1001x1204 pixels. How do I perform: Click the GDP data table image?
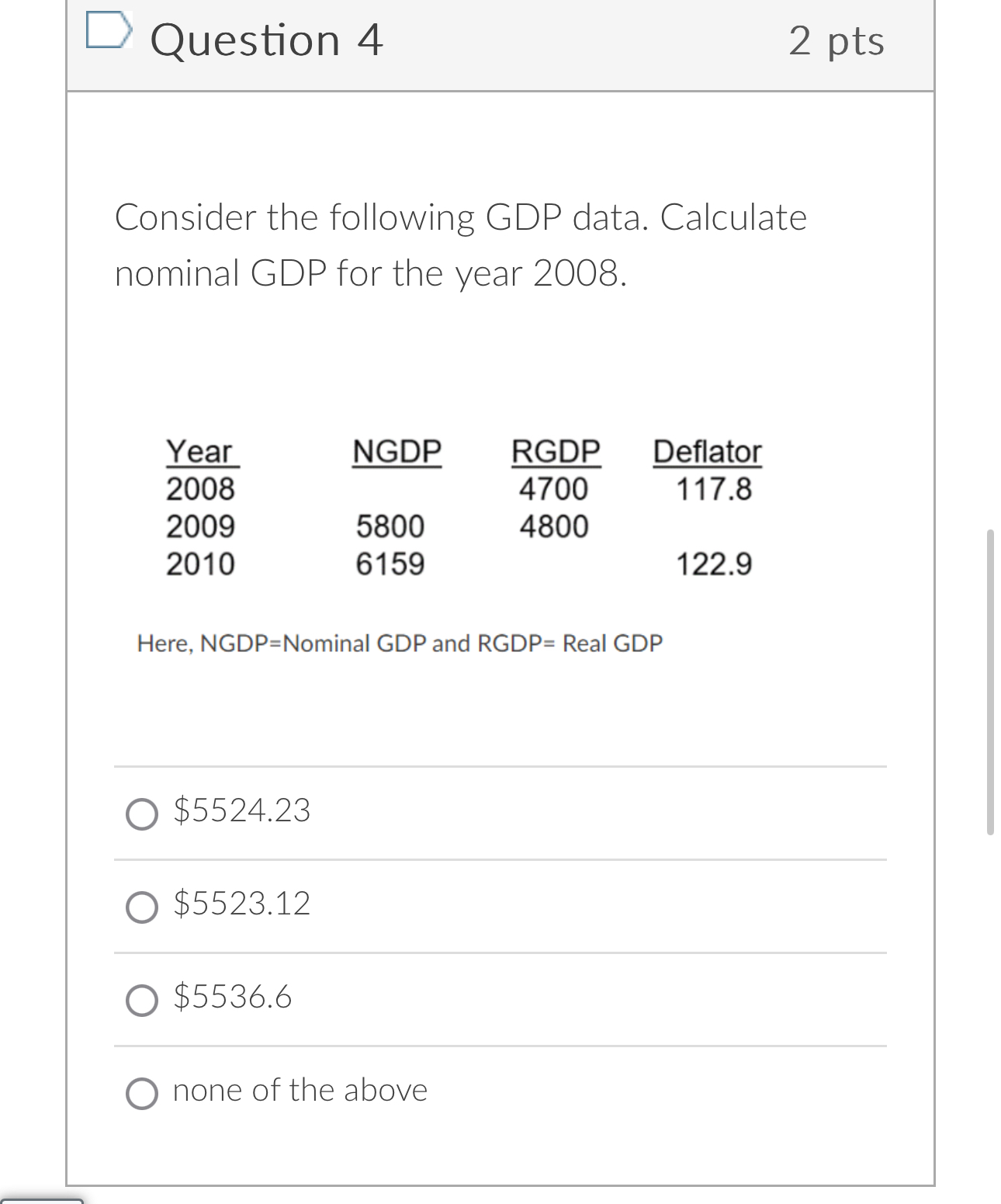pyautogui.click(x=463, y=508)
